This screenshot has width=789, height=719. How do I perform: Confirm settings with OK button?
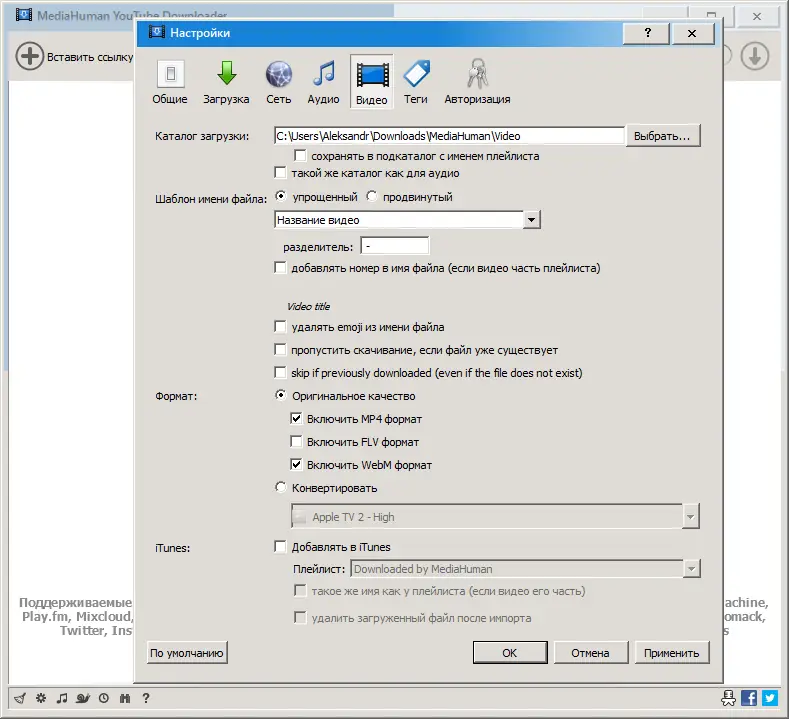(x=510, y=653)
